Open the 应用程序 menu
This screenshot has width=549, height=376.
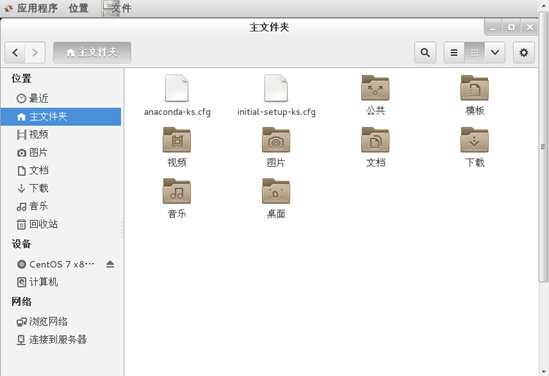(x=37, y=8)
